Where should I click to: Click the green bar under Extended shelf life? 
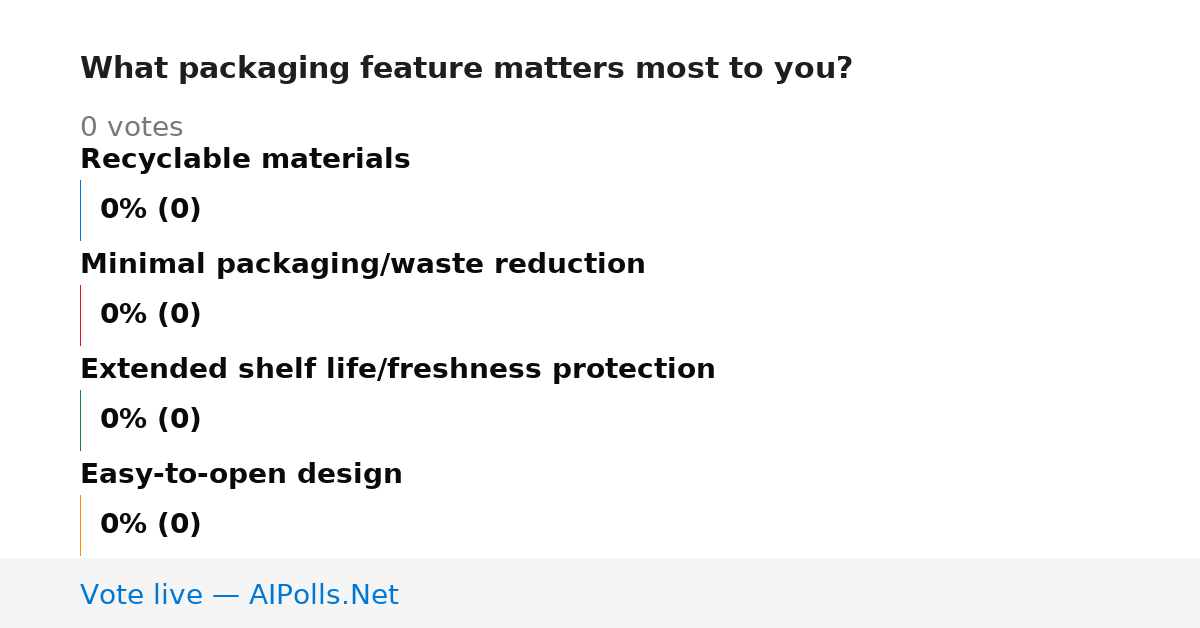click(80, 420)
